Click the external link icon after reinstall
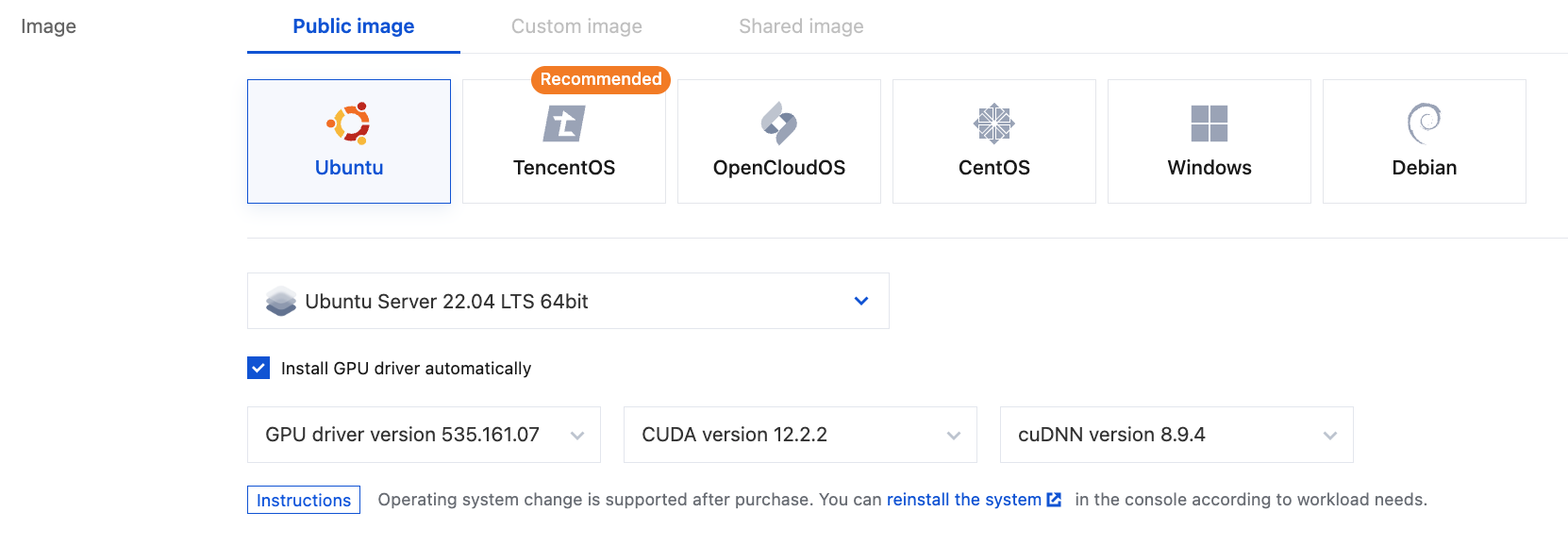Screen dimensions: 1568x545 coord(1055,500)
